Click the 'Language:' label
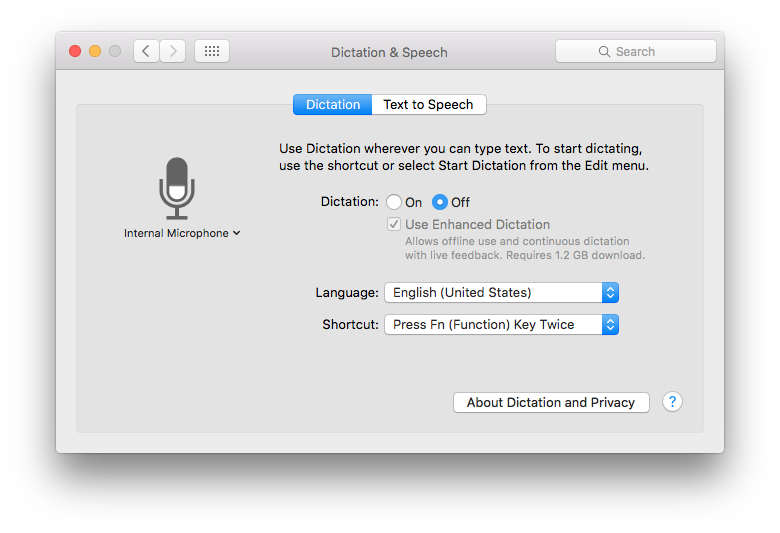This screenshot has width=780, height=533. coord(347,293)
